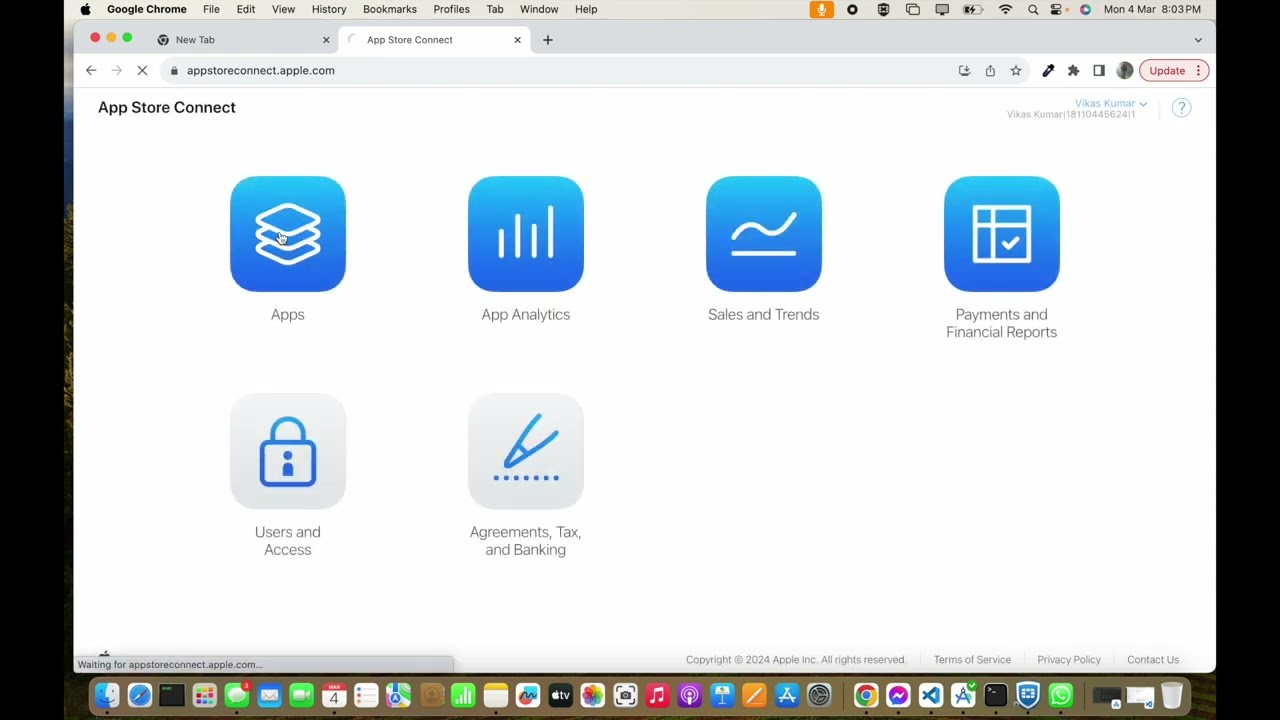Click the help question mark icon
Viewport: 1280px width, 720px height.
[x=1181, y=108]
